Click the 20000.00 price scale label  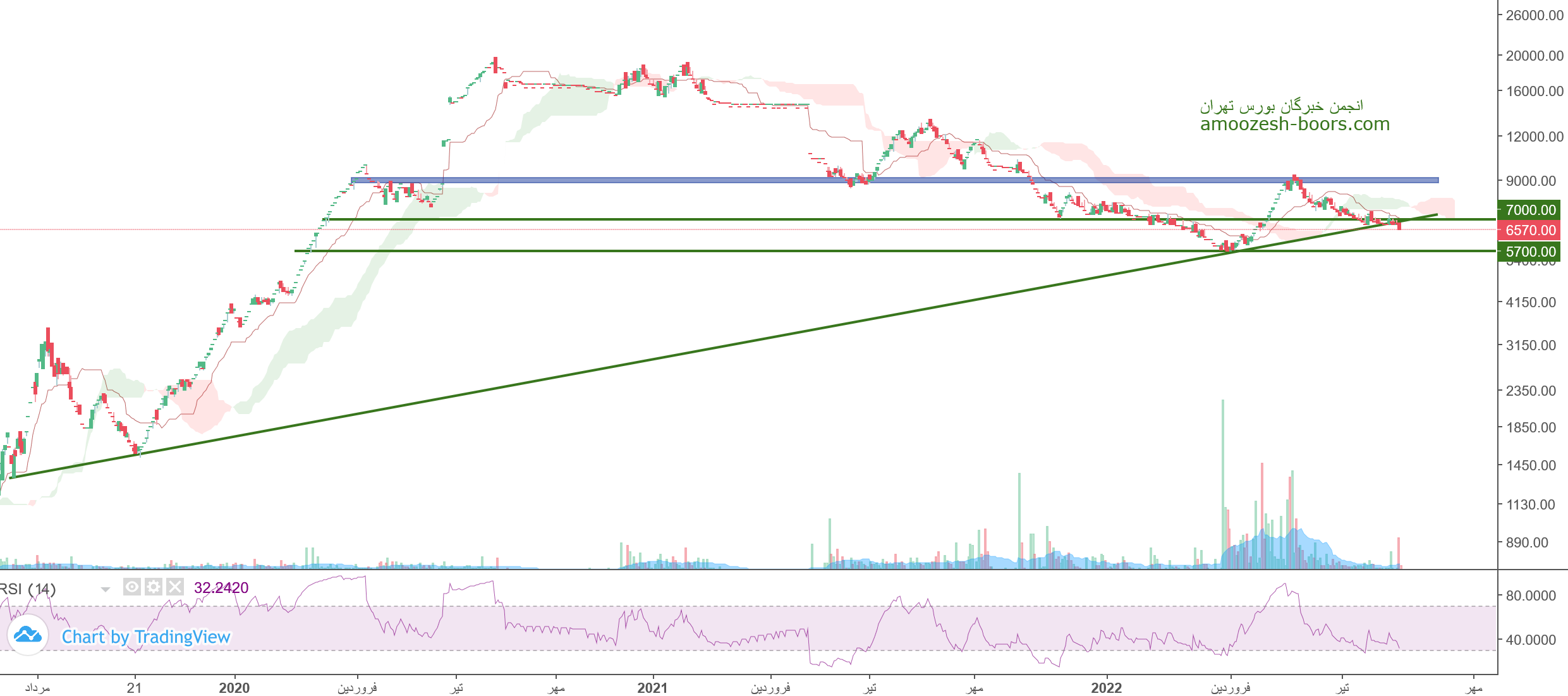click(1534, 56)
